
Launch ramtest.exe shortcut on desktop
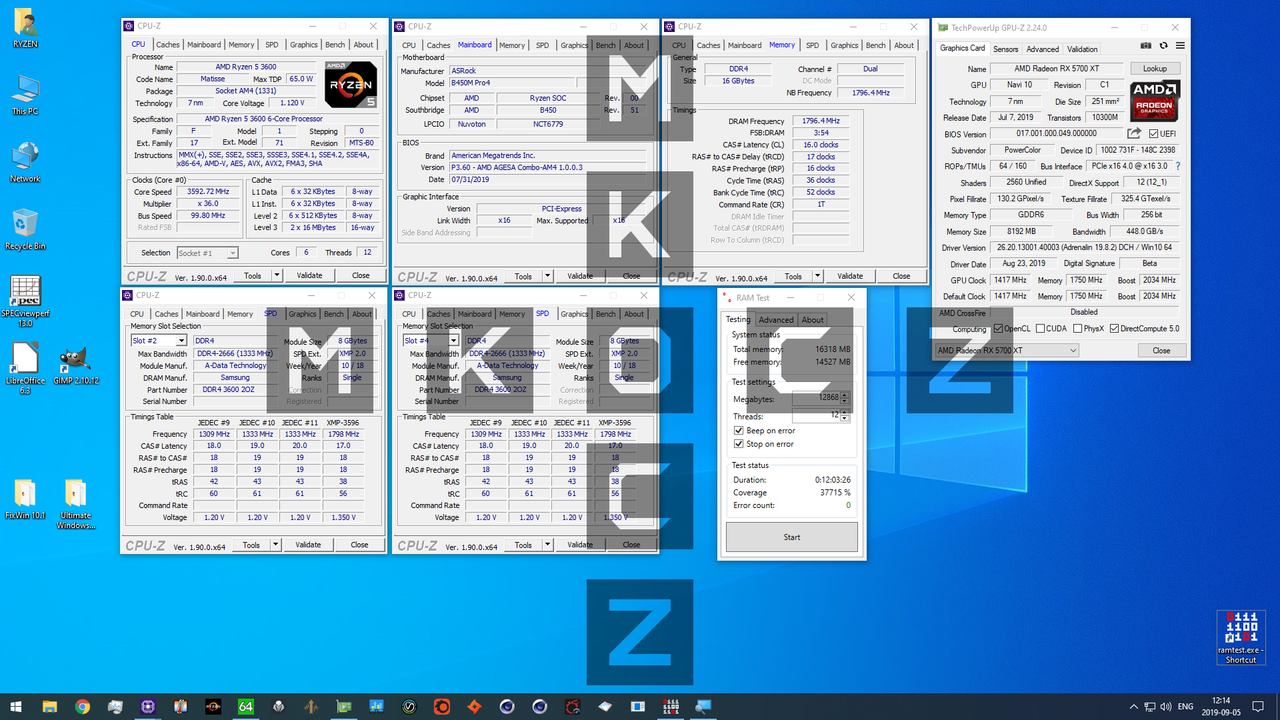1240,637
